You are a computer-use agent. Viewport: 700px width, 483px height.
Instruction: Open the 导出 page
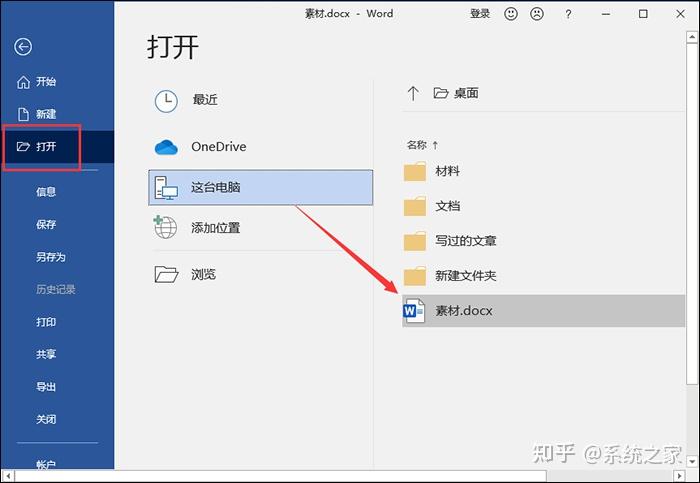46,387
